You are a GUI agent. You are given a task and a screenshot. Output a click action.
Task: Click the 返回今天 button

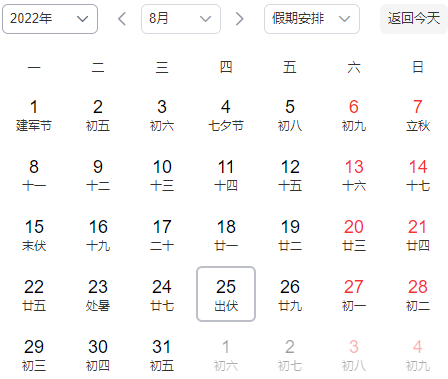[x=414, y=19]
